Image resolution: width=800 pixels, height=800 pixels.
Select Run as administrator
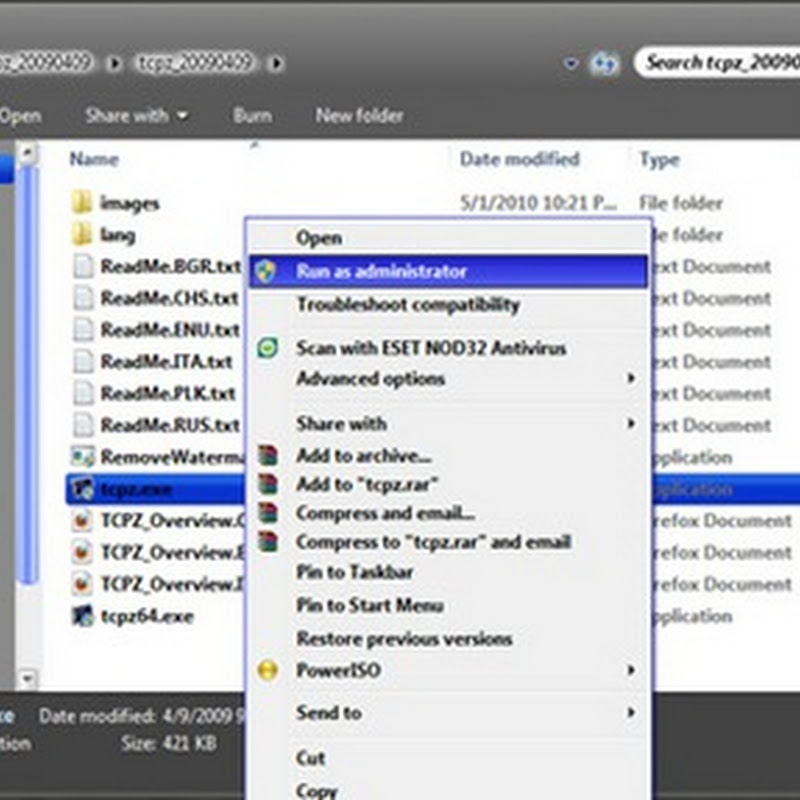tap(448, 271)
